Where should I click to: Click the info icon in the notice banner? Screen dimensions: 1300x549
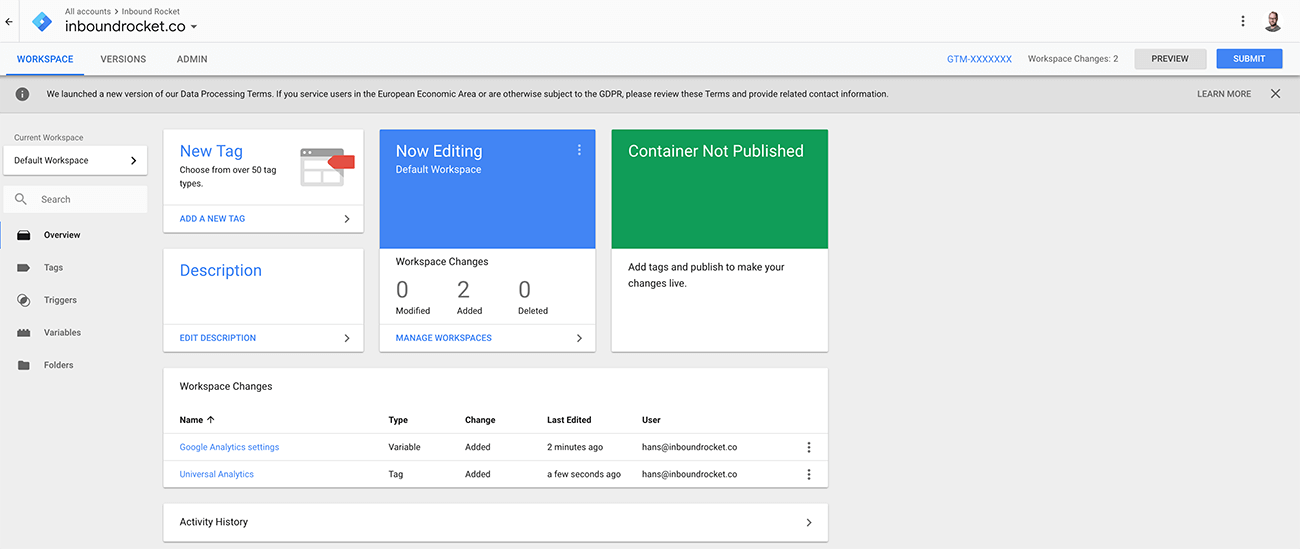coord(23,94)
